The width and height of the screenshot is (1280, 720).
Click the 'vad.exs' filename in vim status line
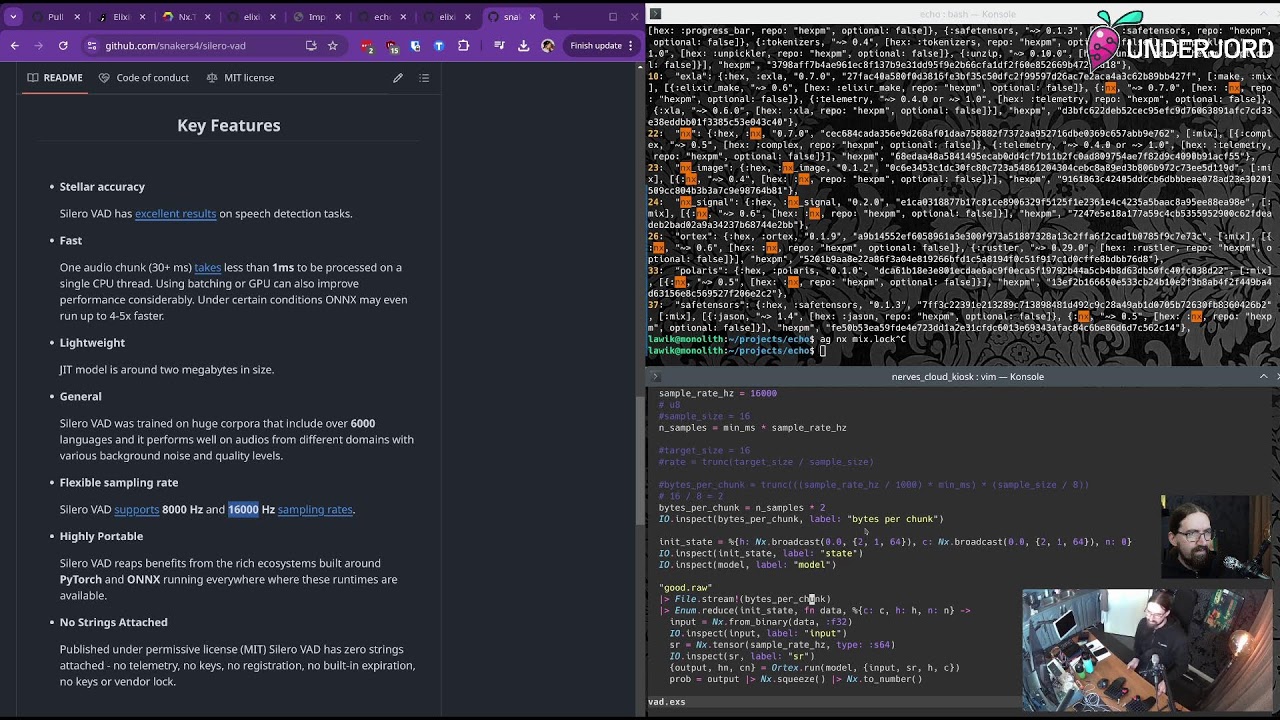(x=666, y=702)
